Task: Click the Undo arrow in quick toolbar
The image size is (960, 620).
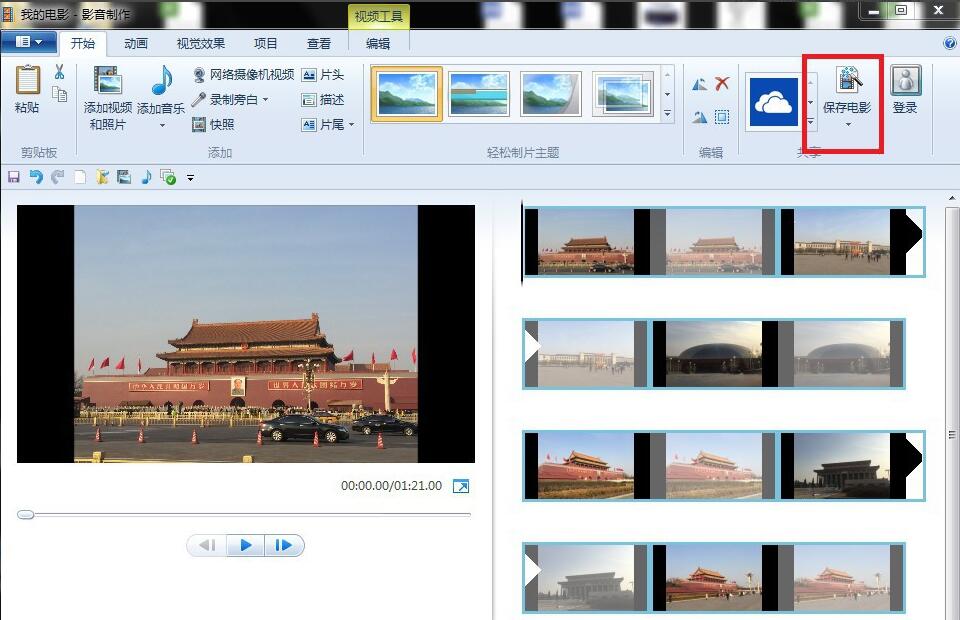Action: (36, 177)
